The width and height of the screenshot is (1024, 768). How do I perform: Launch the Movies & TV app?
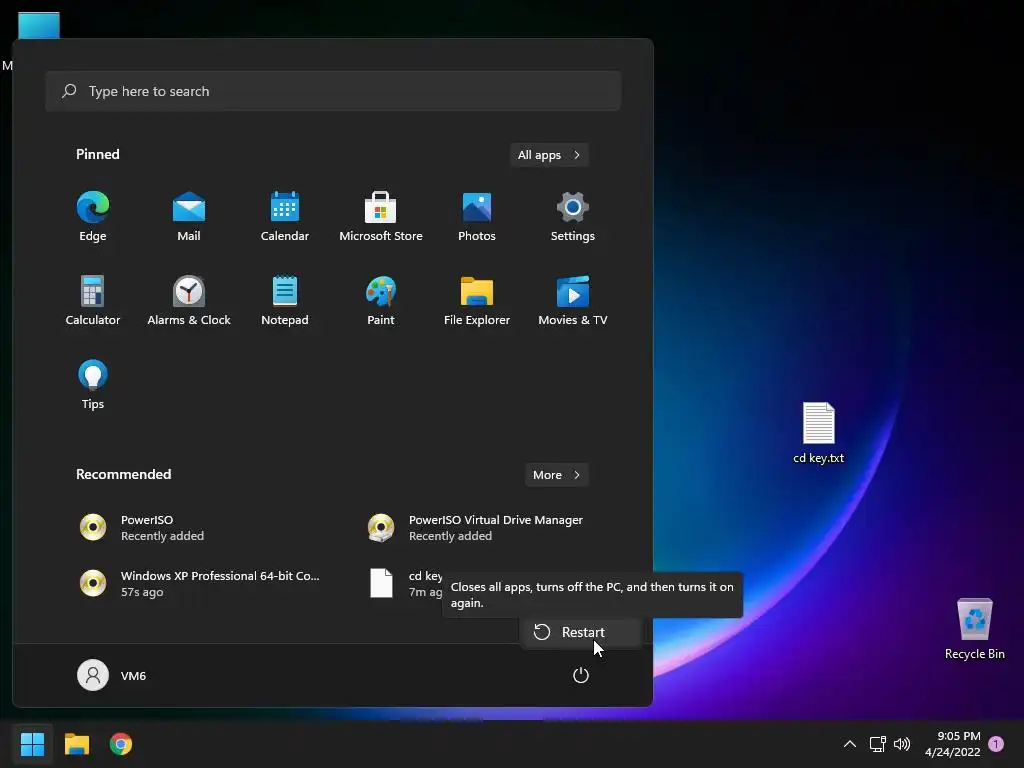(x=573, y=300)
